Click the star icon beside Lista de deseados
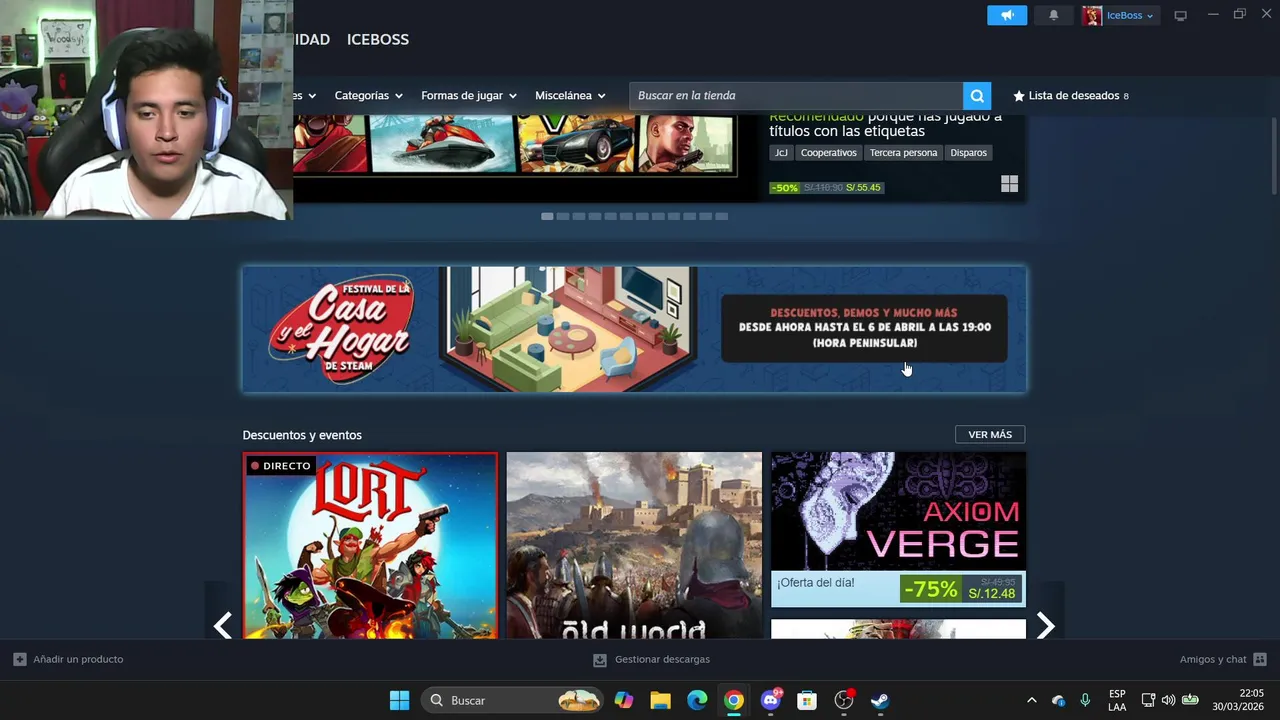This screenshot has height=720, width=1280. (x=1019, y=96)
